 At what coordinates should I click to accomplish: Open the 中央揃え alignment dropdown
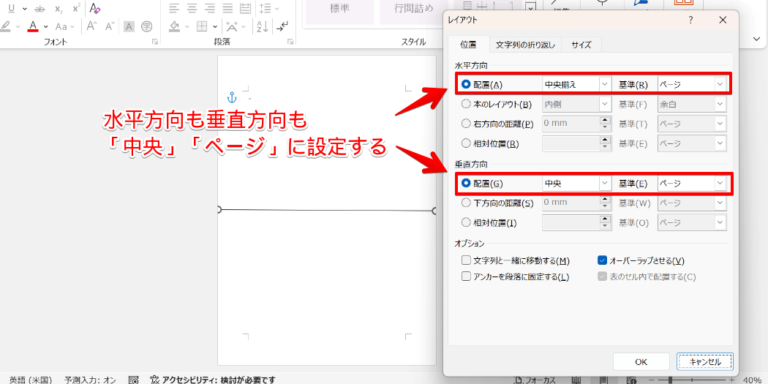[x=577, y=84]
